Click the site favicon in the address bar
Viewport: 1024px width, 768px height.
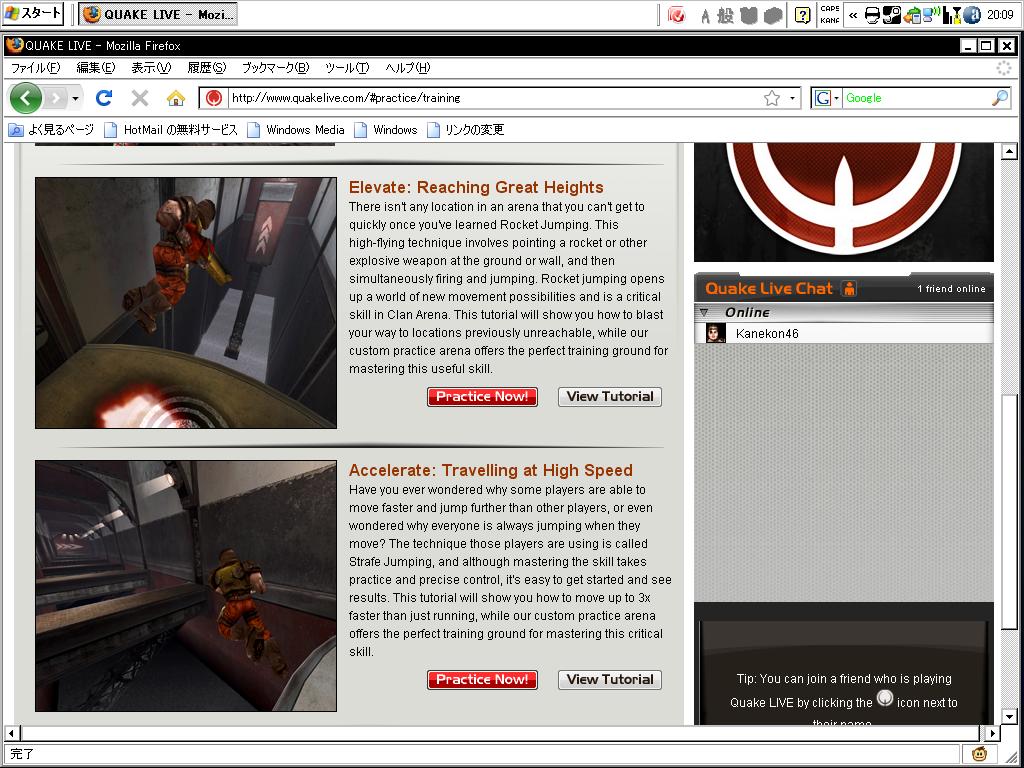click(214, 98)
